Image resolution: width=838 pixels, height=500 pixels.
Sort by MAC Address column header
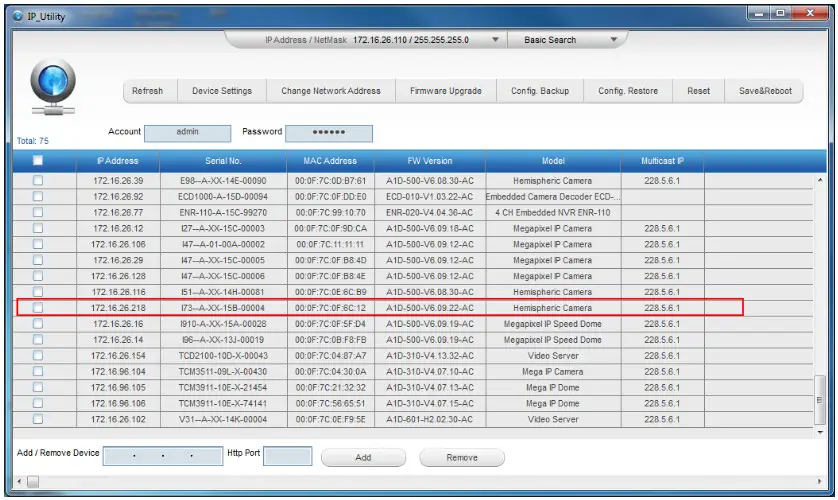pyautogui.click(x=330, y=161)
